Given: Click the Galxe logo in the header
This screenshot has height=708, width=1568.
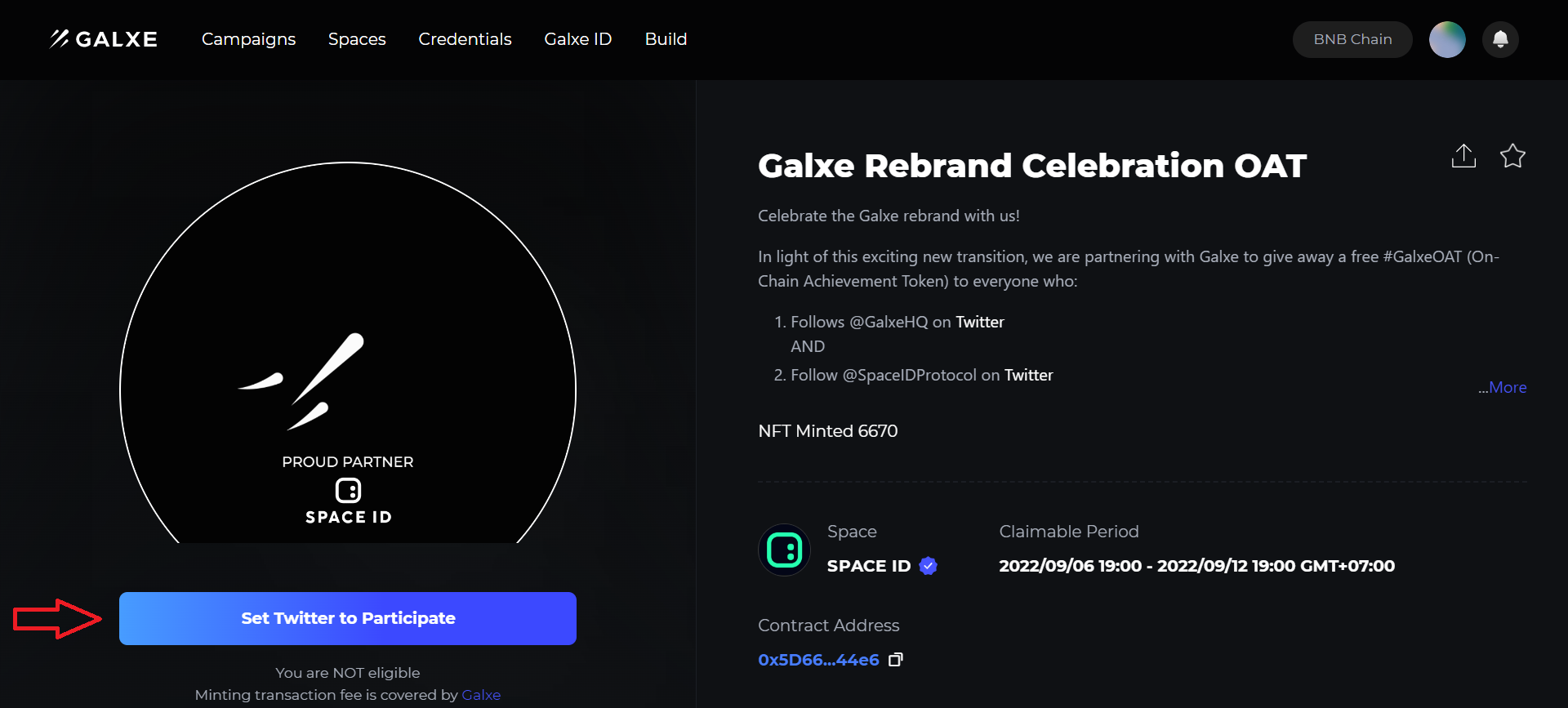Looking at the screenshot, I should 103,39.
